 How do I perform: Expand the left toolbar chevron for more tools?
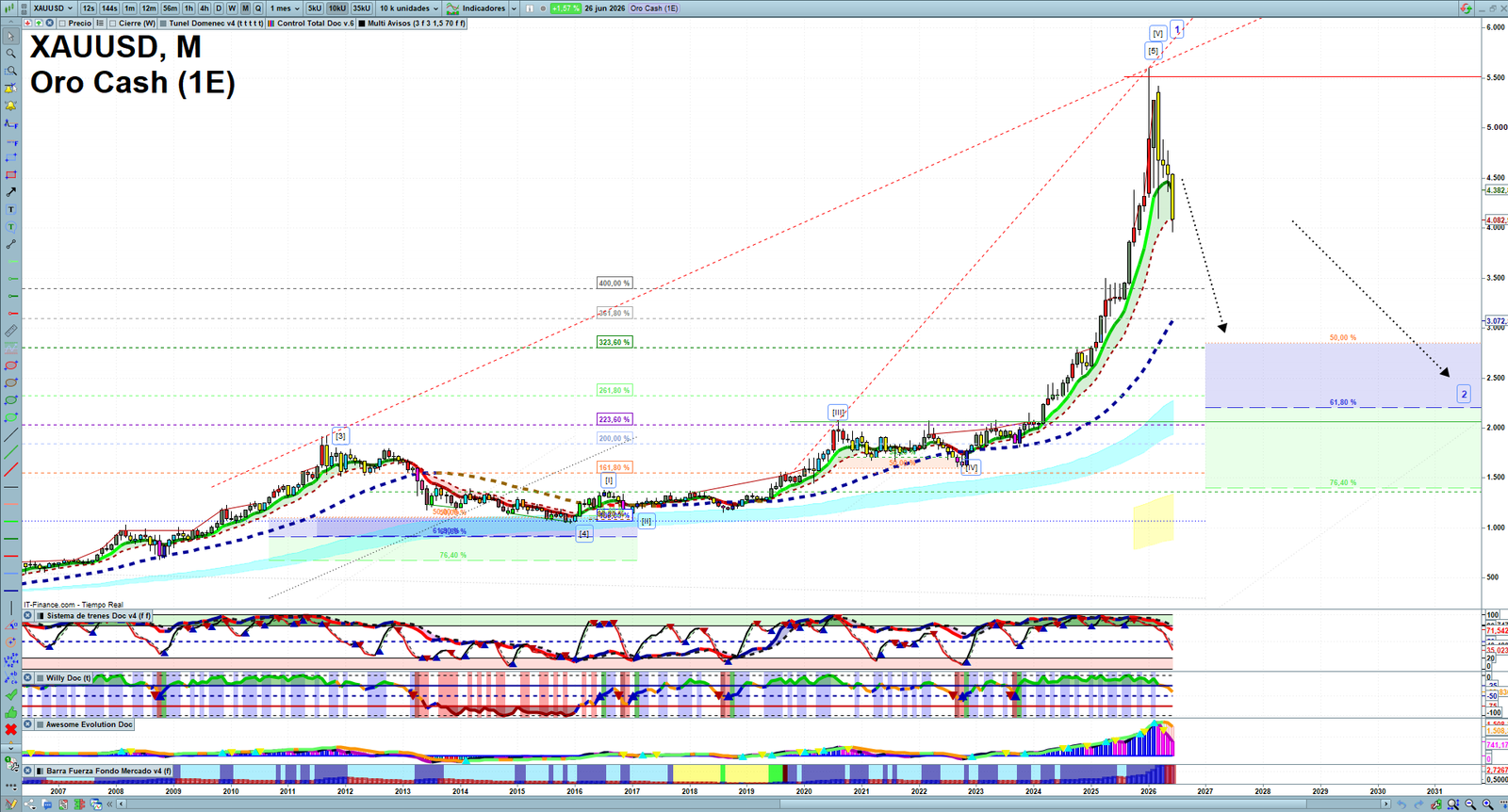coord(11,748)
